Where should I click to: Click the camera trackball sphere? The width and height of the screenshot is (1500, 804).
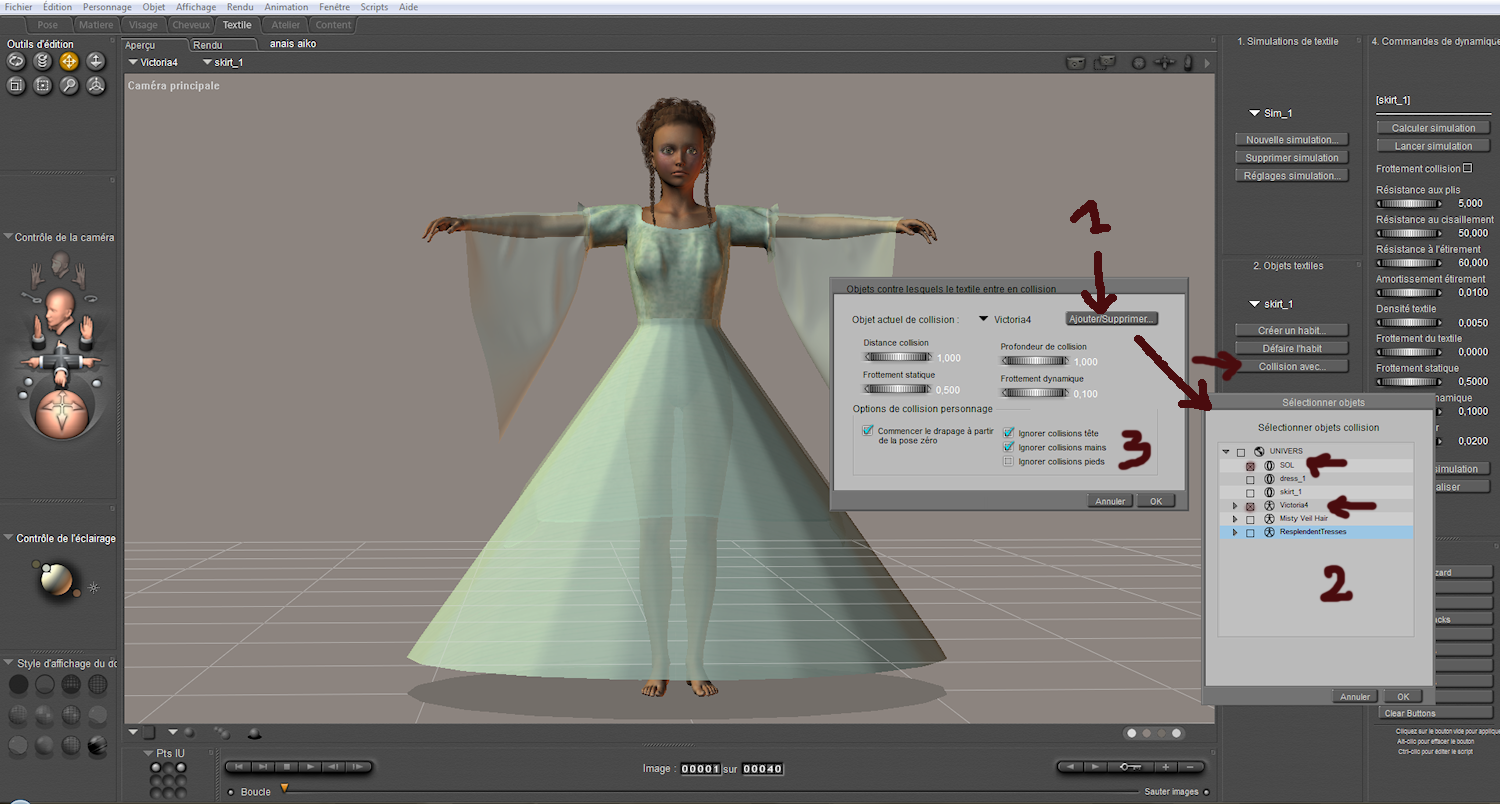click(x=60, y=412)
